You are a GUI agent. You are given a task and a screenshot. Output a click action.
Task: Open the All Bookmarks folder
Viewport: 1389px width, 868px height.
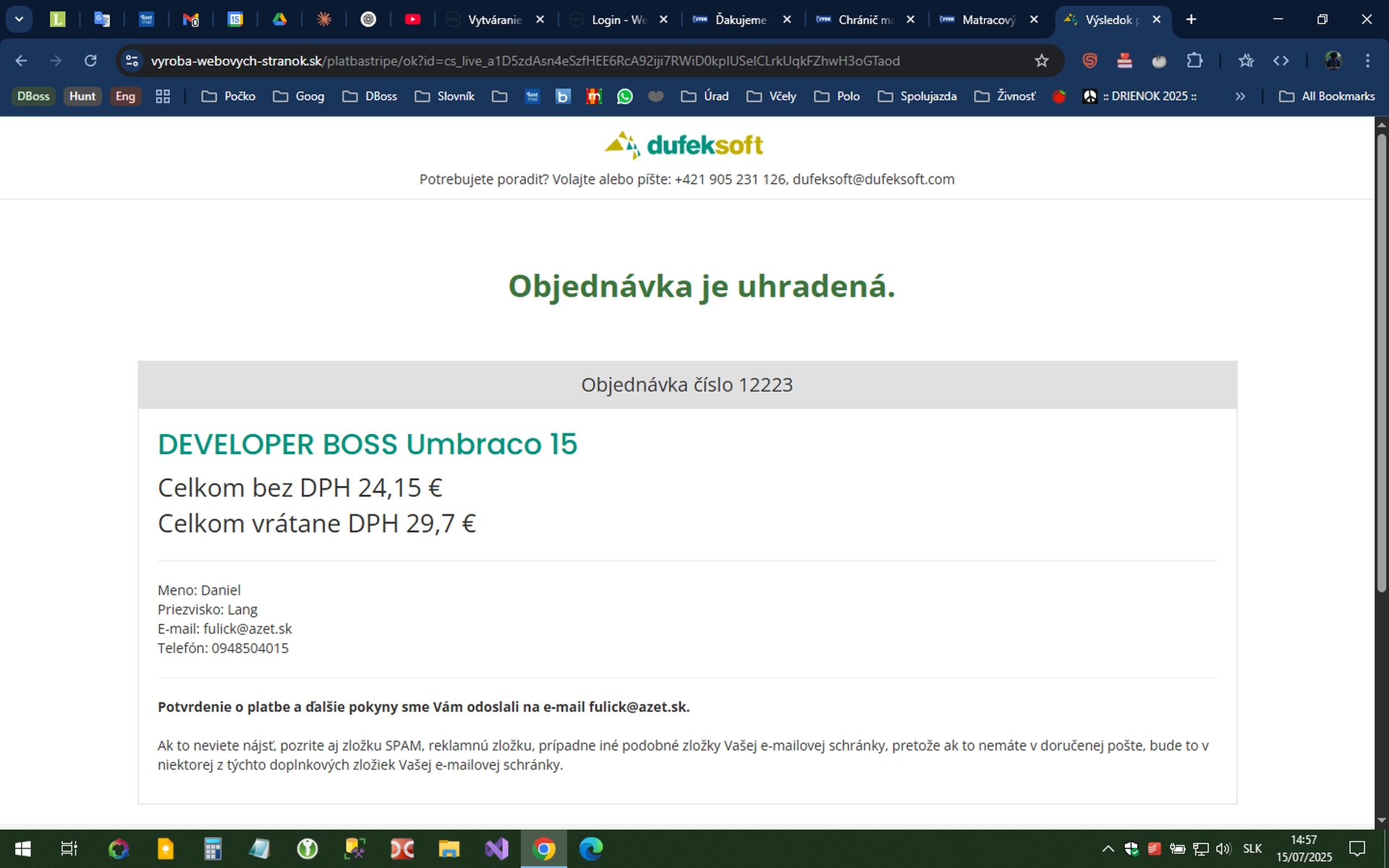point(1328,96)
